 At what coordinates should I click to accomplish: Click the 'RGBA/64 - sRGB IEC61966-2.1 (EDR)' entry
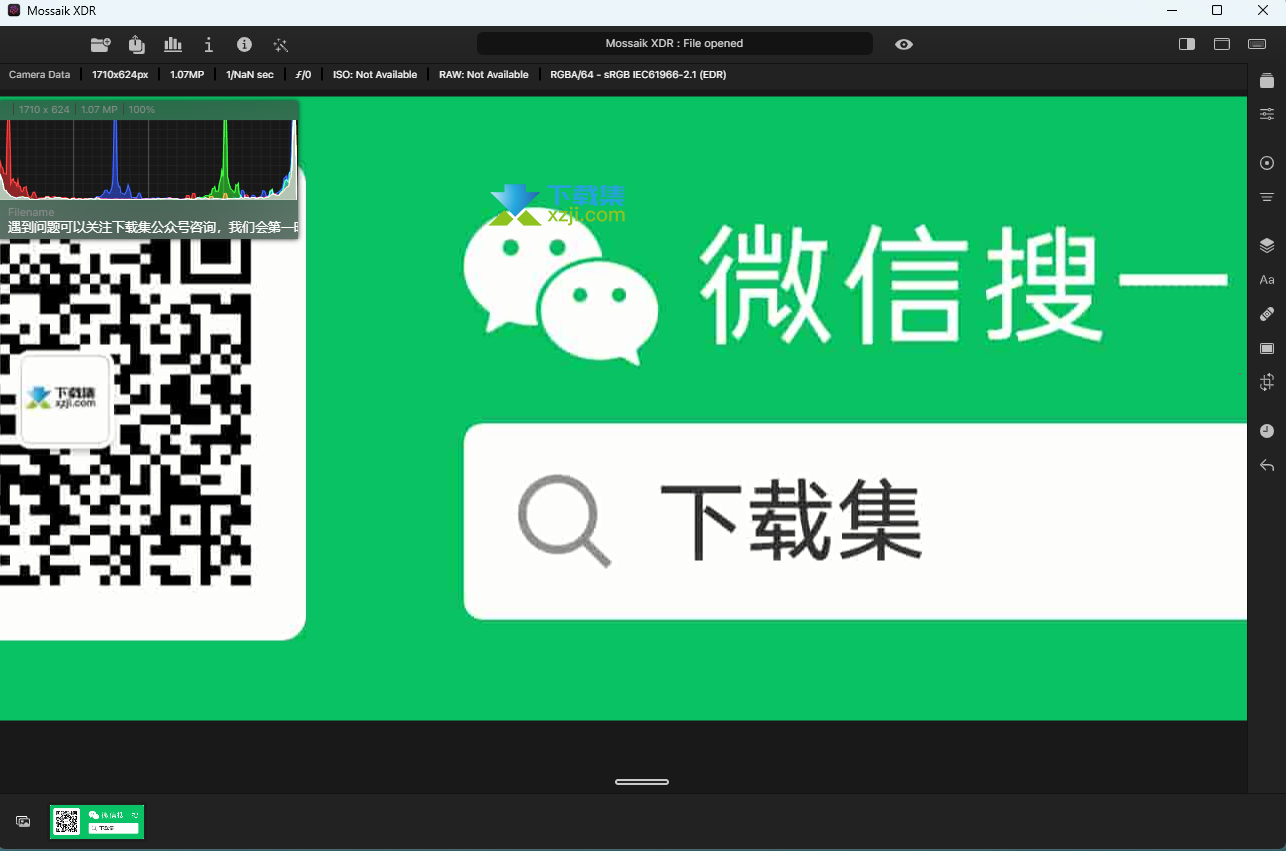(x=638, y=75)
